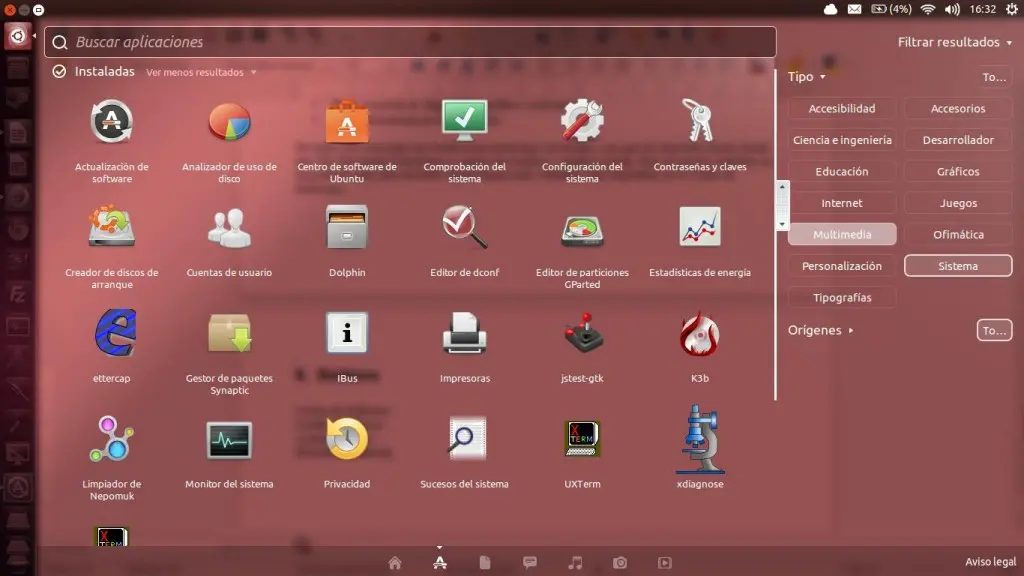Toggle the Desarrollador type filter
Screen dimensions: 1024x576
(958, 140)
